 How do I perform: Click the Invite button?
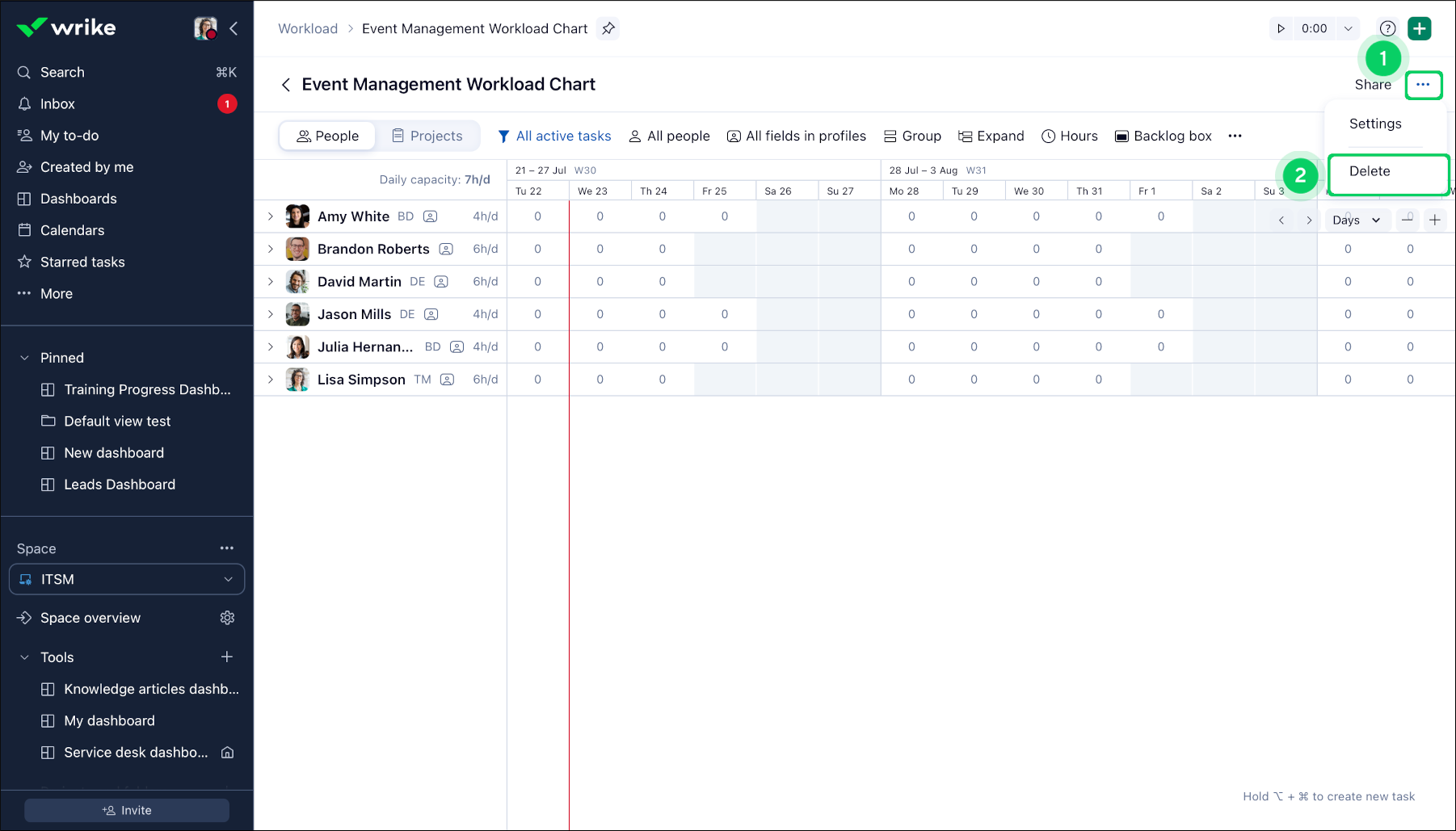[127, 810]
